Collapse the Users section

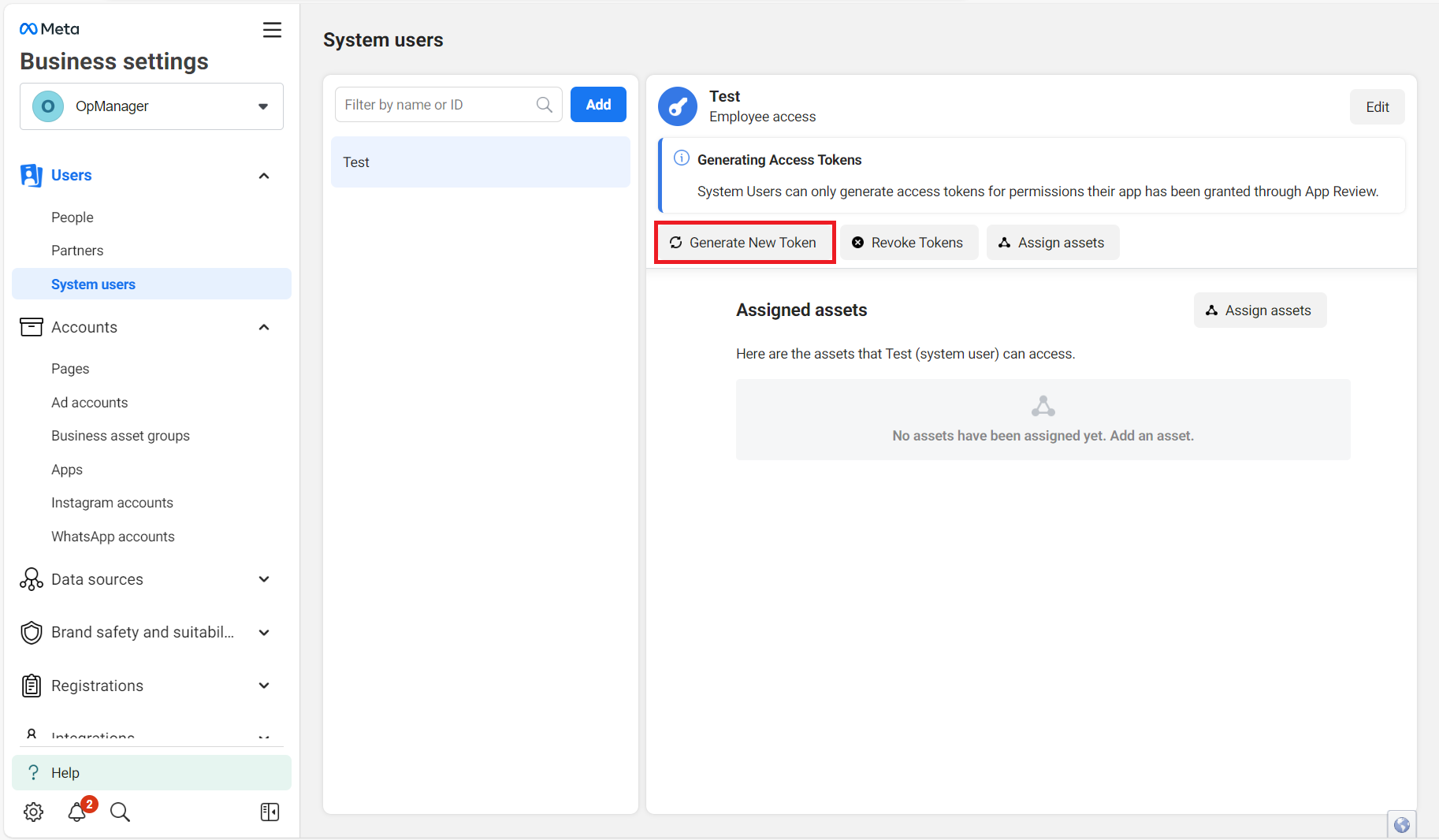click(x=264, y=176)
